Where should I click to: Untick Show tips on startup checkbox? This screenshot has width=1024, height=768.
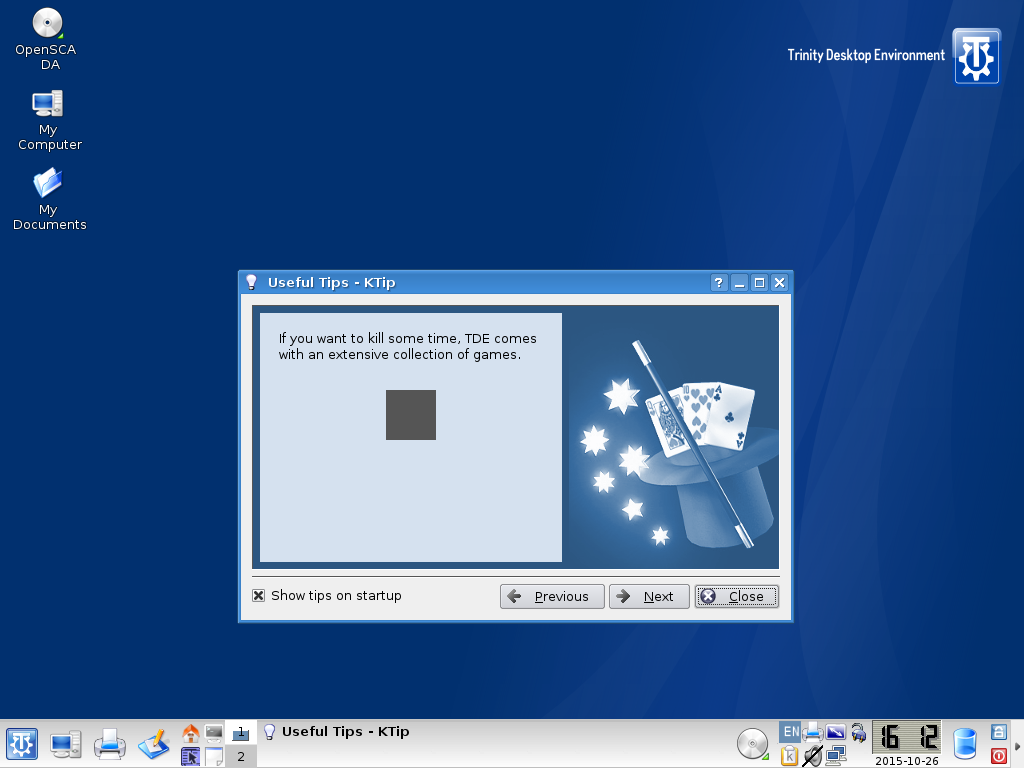pyautogui.click(x=259, y=596)
